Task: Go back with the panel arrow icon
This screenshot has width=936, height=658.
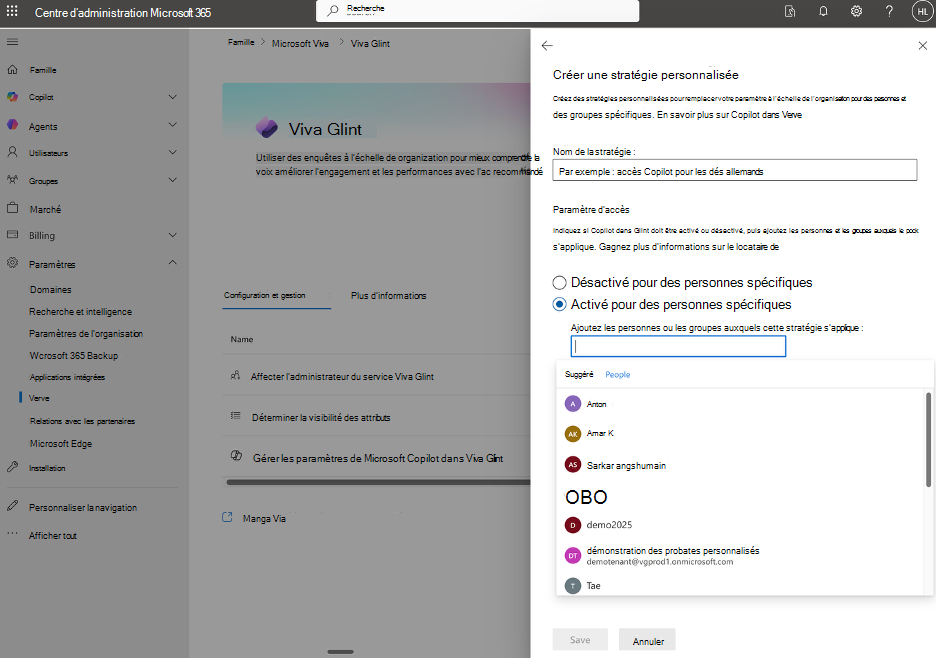Action: click(x=547, y=45)
